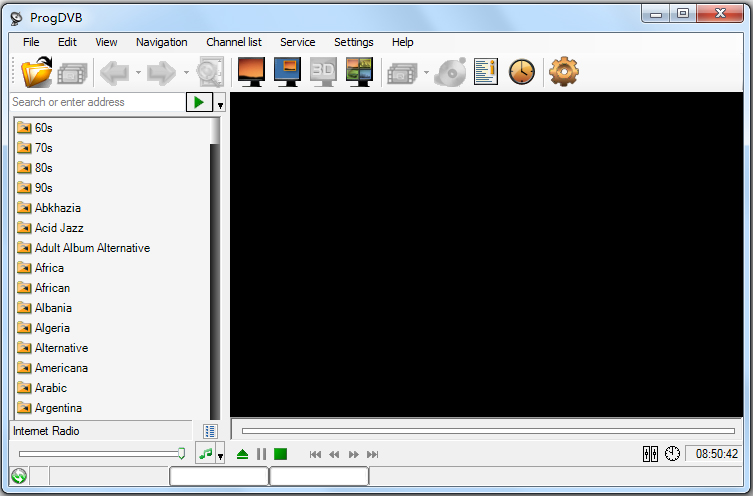
Task: Open the Service menu
Action: pyautogui.click(x=297, y=42)
